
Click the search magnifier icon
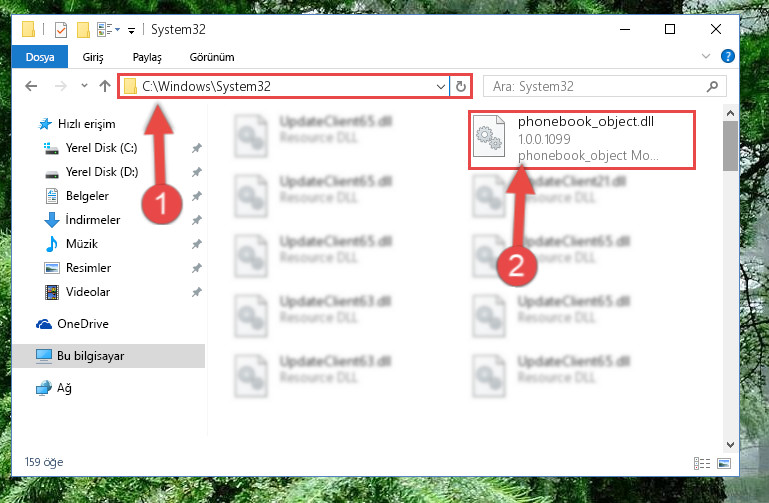[712, 87]
